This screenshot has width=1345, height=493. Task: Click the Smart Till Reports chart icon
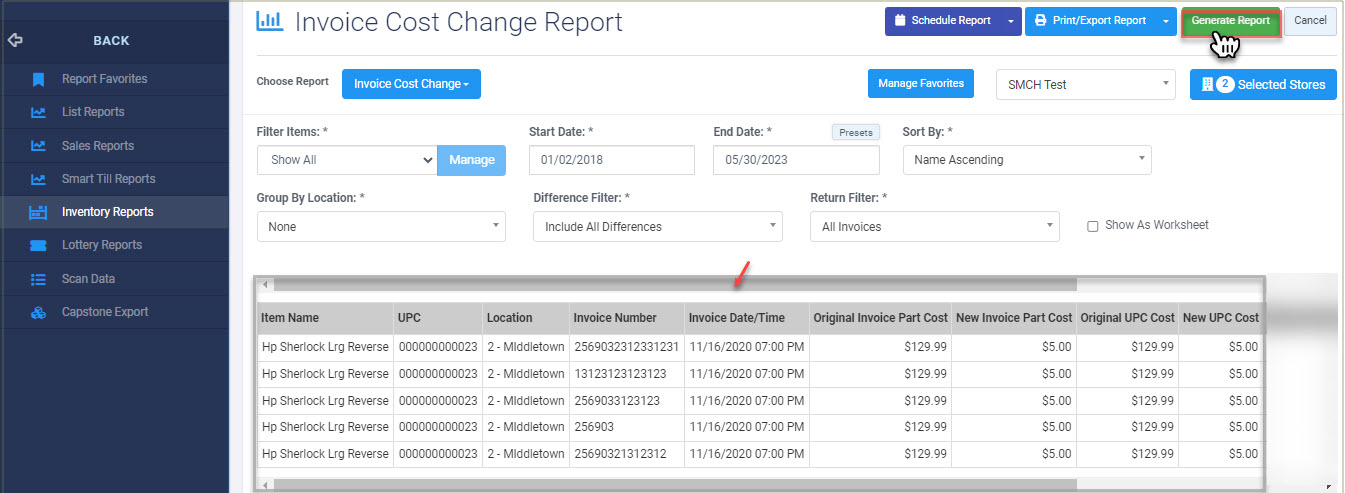pos(38,179)
